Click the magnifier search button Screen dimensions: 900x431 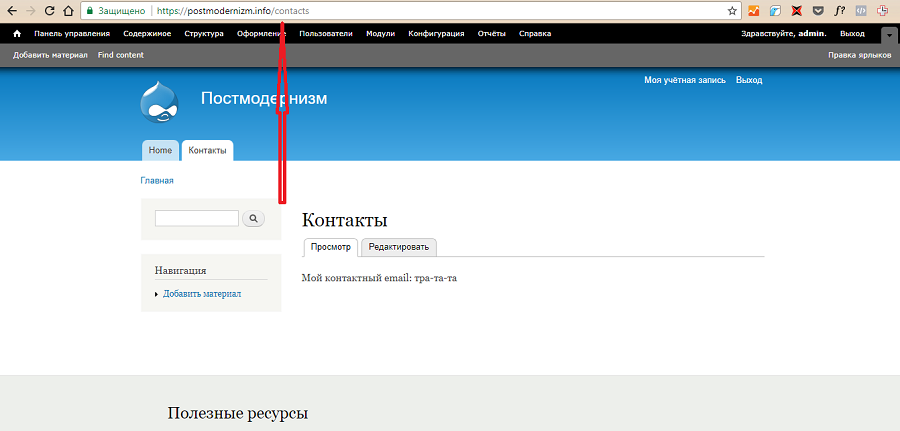coord(253,218)
